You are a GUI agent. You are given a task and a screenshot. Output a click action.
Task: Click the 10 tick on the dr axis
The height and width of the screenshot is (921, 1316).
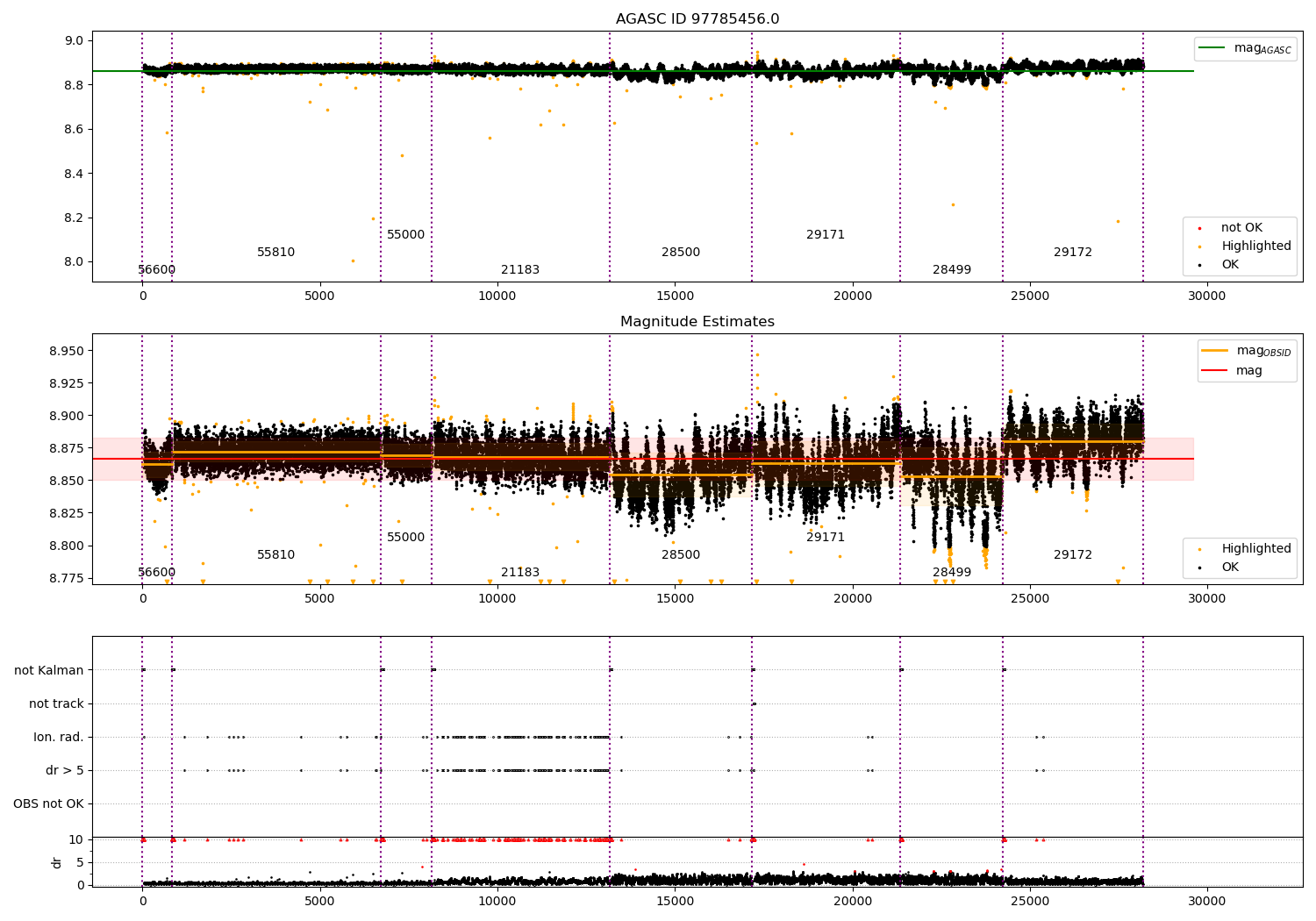pyautogui.click(x=76, y=840)
